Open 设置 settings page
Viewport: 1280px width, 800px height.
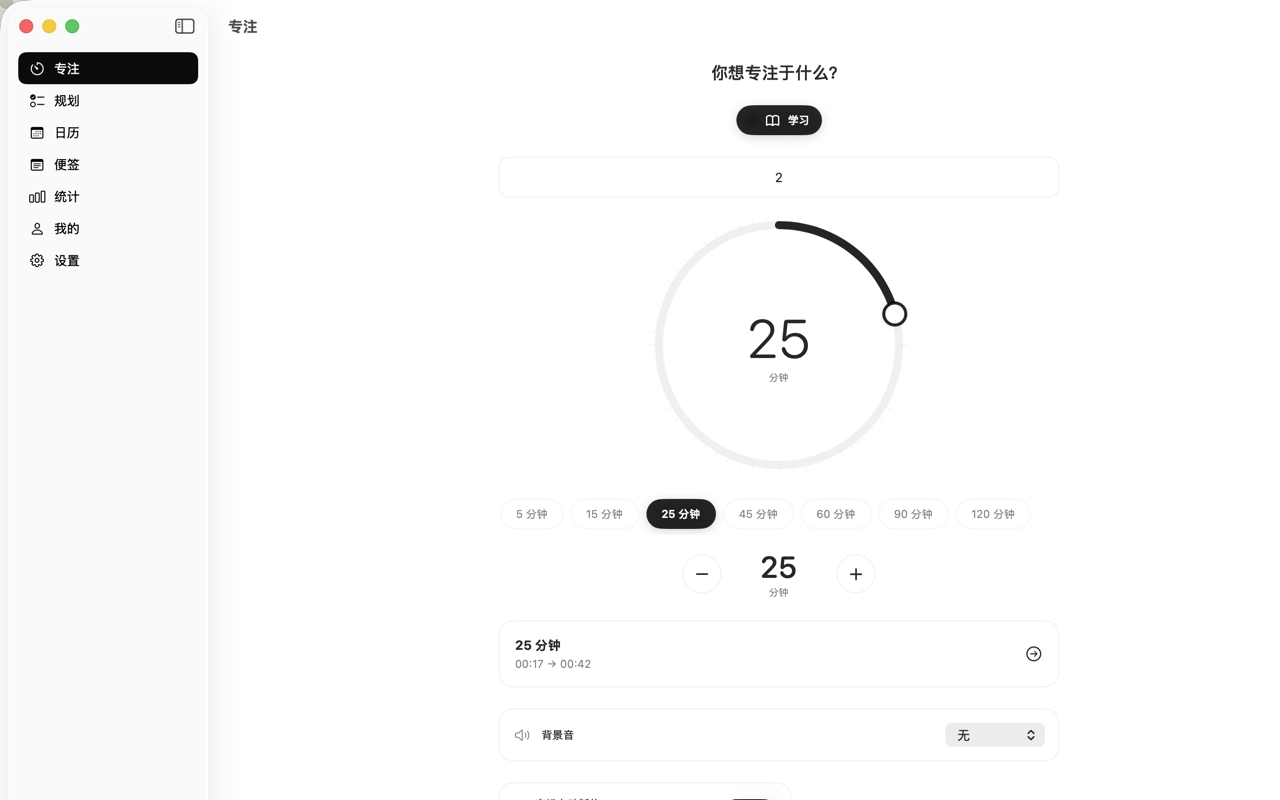(108, 260)
